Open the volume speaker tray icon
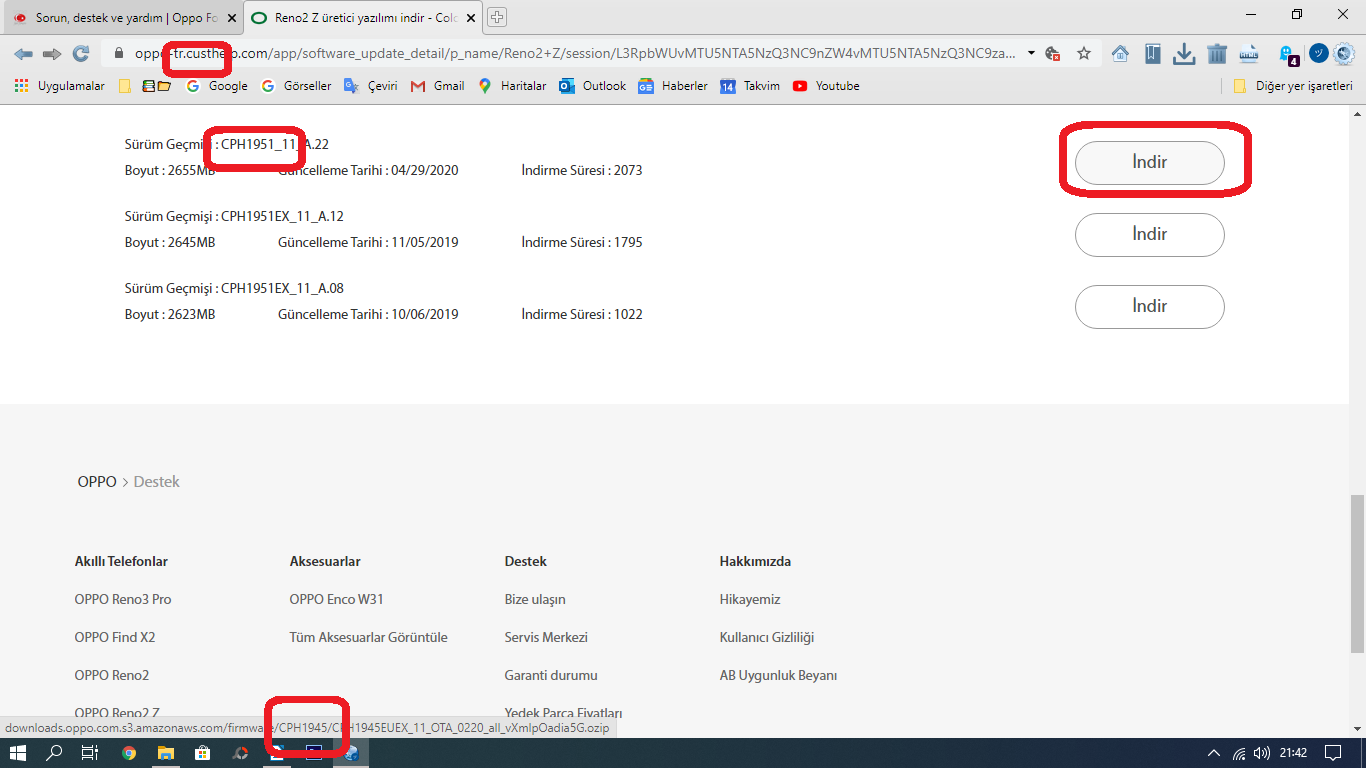The height and width of the screenshot is (768, 1366). [1262, 753]
